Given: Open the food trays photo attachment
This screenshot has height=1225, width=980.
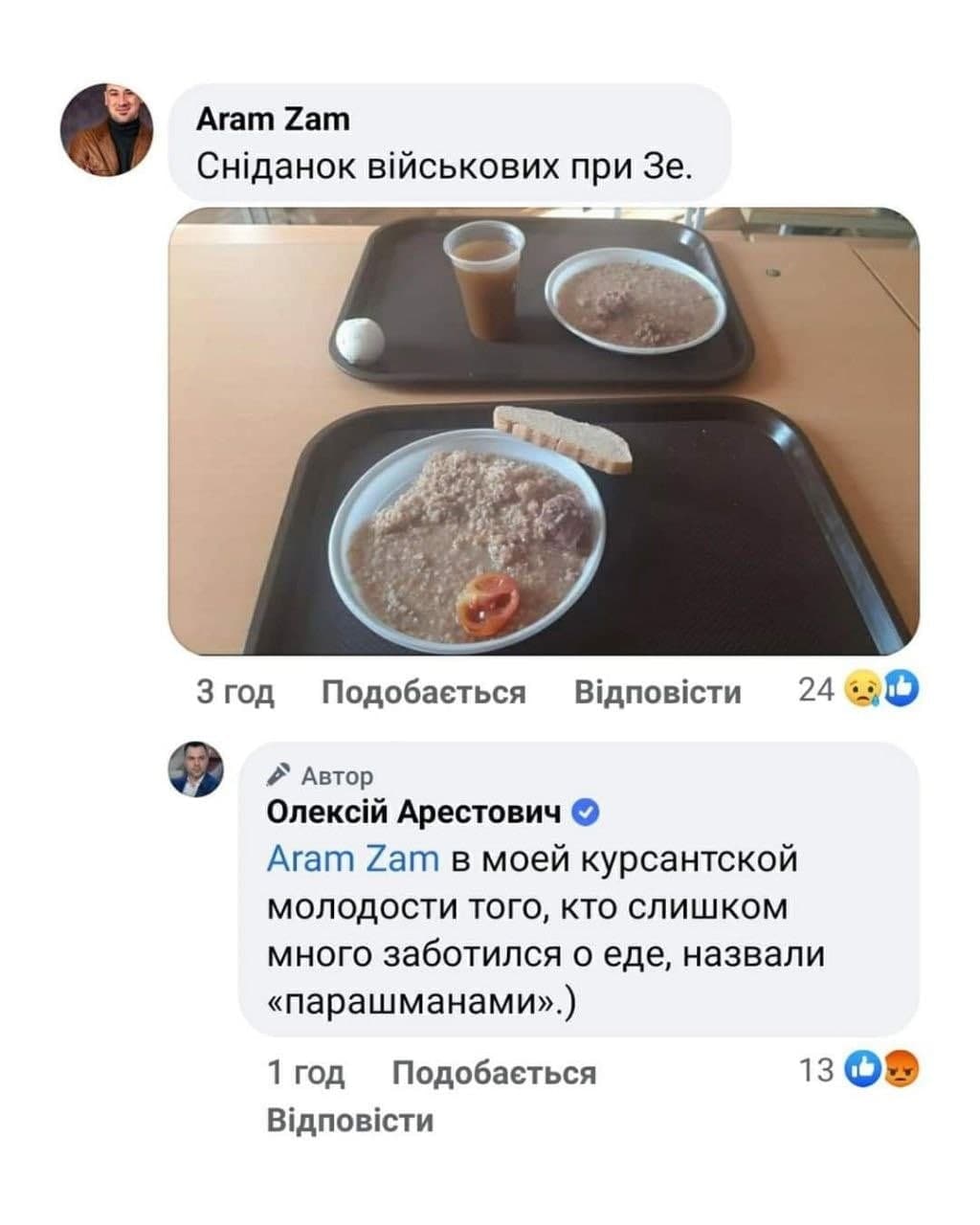Looking at the screenshot, I should (x=544, y=432).
